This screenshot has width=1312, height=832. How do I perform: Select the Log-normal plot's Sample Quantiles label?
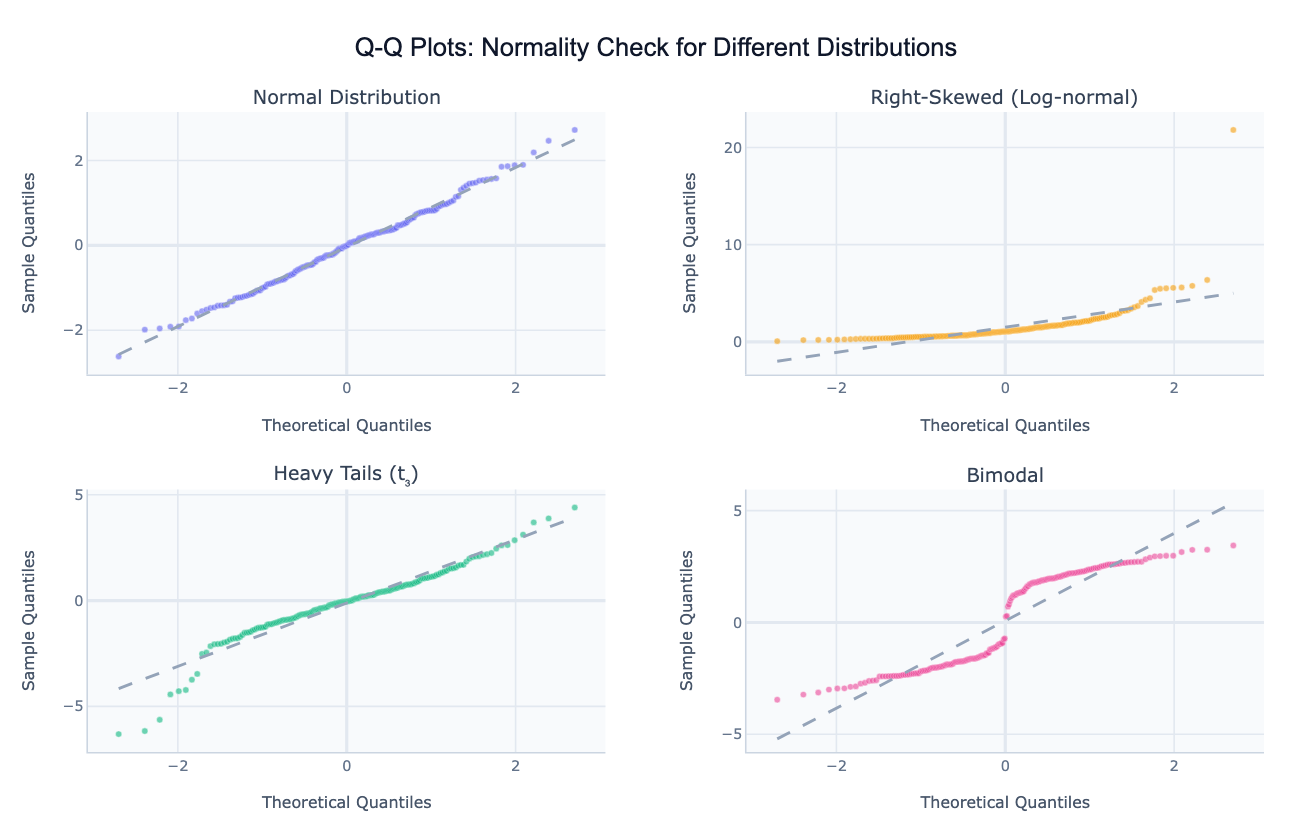689,243
